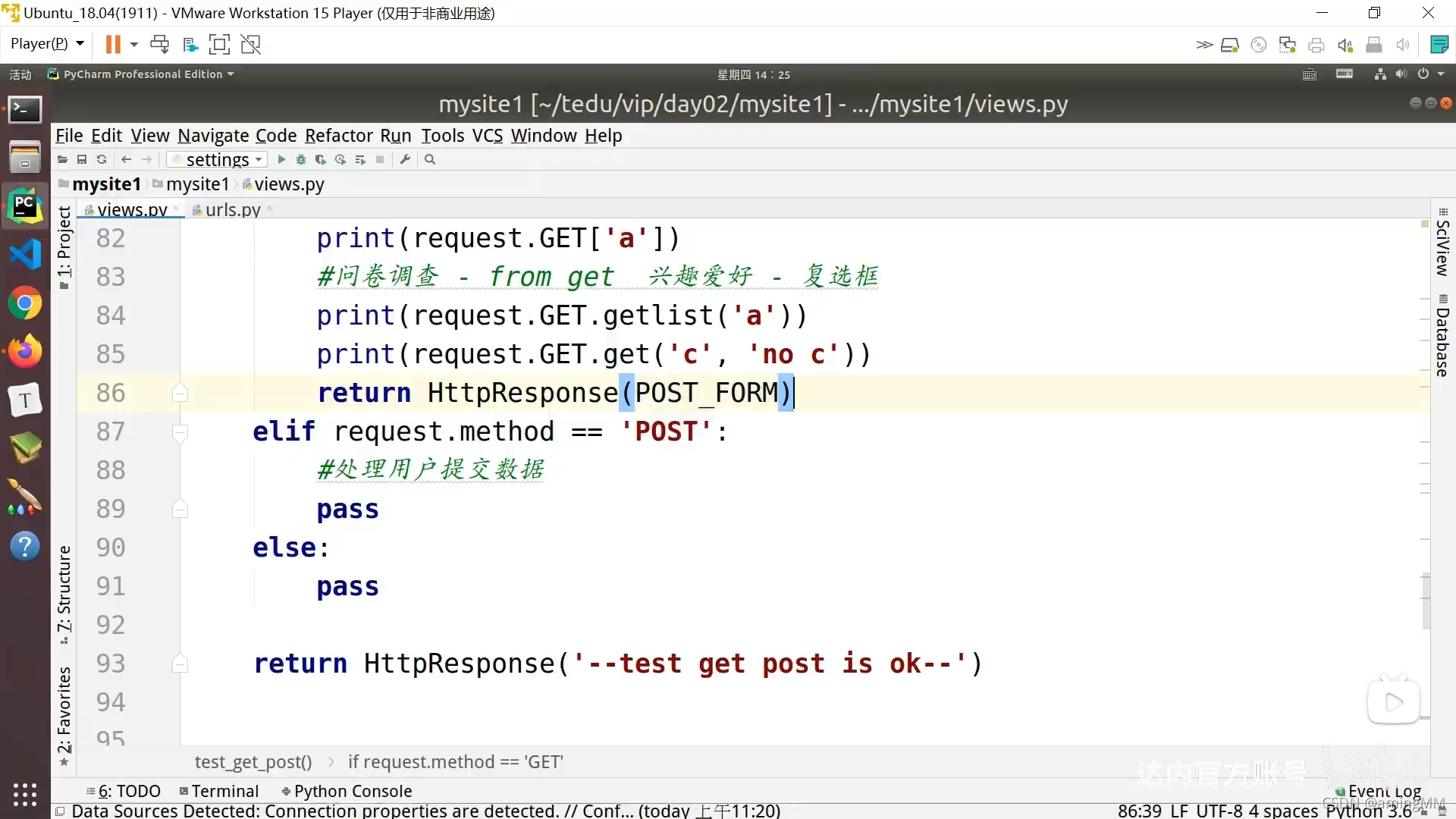Navigate back with the left arrow
Image resolution: width=1456 pixels, height=819 pixels.
pyautogui.click(x=127, y=159)
